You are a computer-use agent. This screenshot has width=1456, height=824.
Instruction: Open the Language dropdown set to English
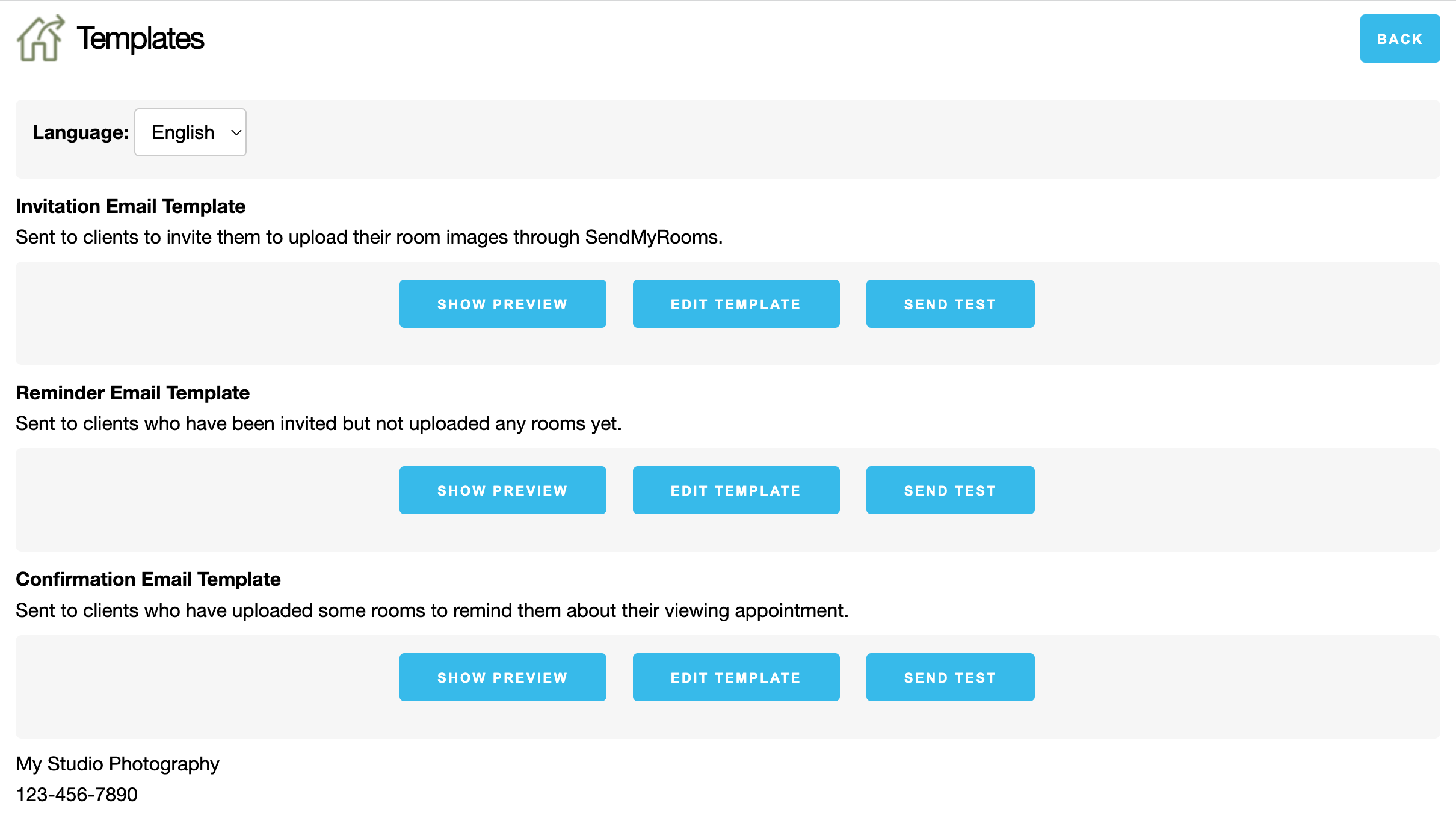190,132
